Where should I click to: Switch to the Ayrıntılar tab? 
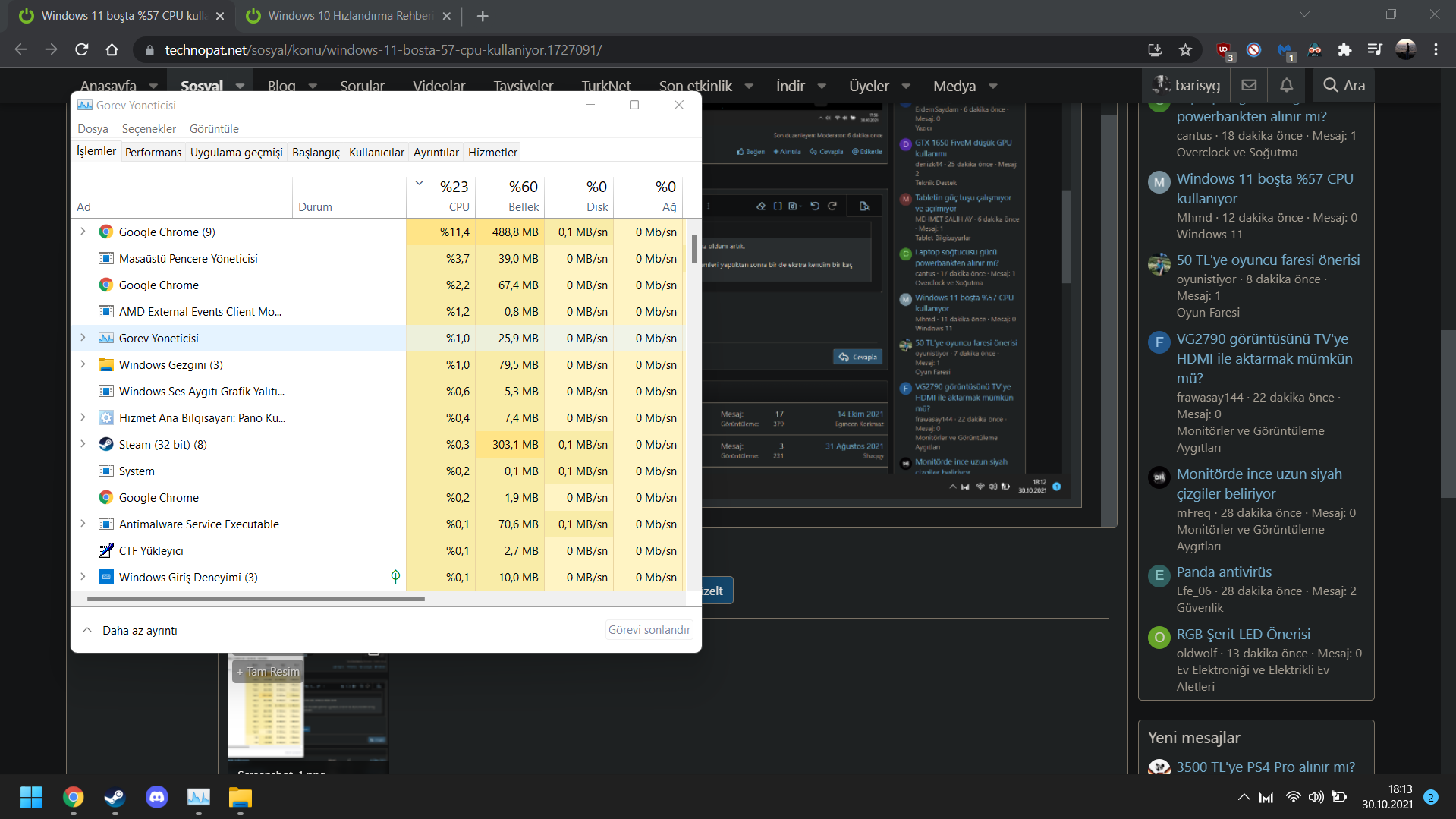click(436, 153)
